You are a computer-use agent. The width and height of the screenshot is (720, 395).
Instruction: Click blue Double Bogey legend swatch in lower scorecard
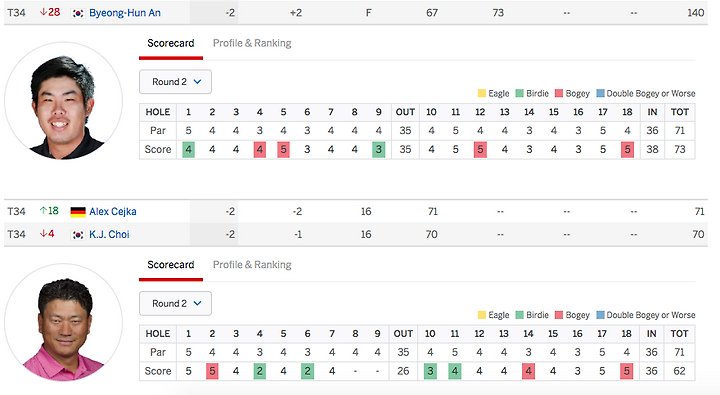tap(600, 315)
